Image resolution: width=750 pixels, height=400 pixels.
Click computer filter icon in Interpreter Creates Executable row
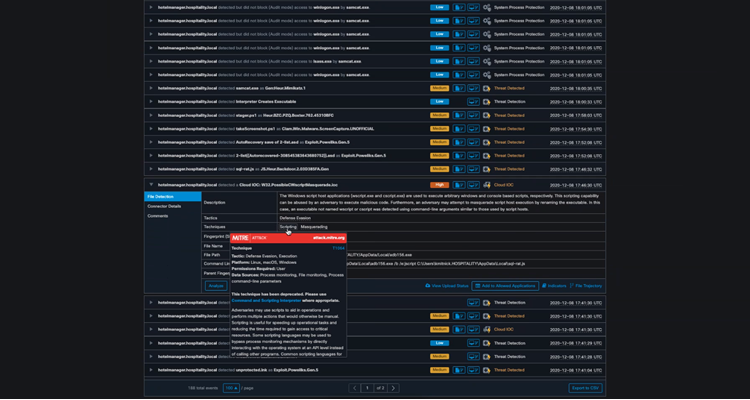pyautogui.click(x=474, y=101)
